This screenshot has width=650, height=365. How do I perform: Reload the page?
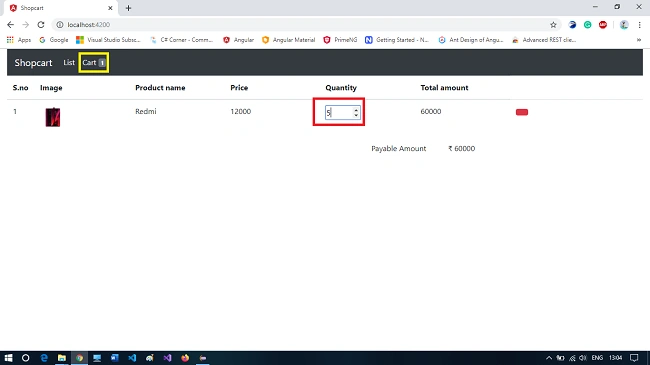tap(41, 25)
